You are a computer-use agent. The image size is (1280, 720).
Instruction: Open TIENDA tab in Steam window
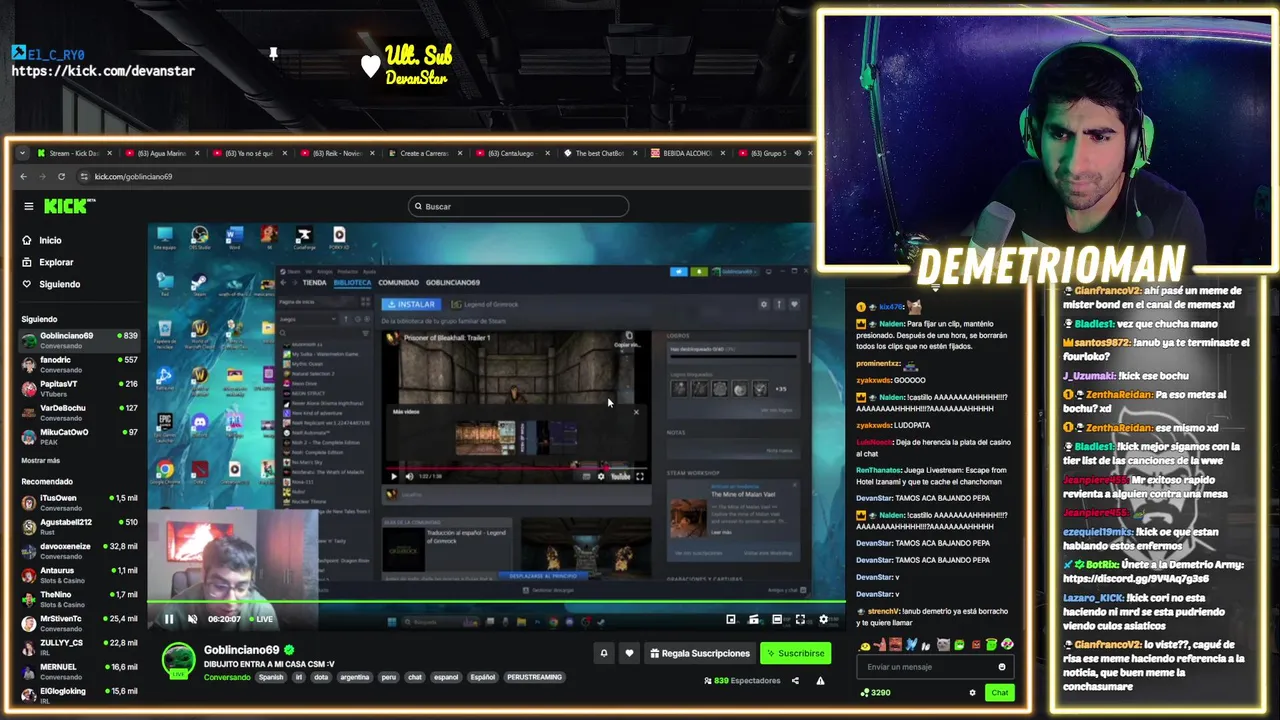(x=314, y=283)
